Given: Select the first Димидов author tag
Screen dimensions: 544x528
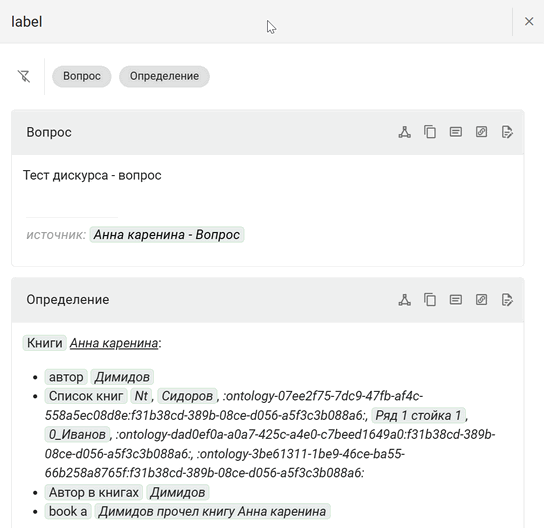Looking at the screenshot, I should point(122,377).
